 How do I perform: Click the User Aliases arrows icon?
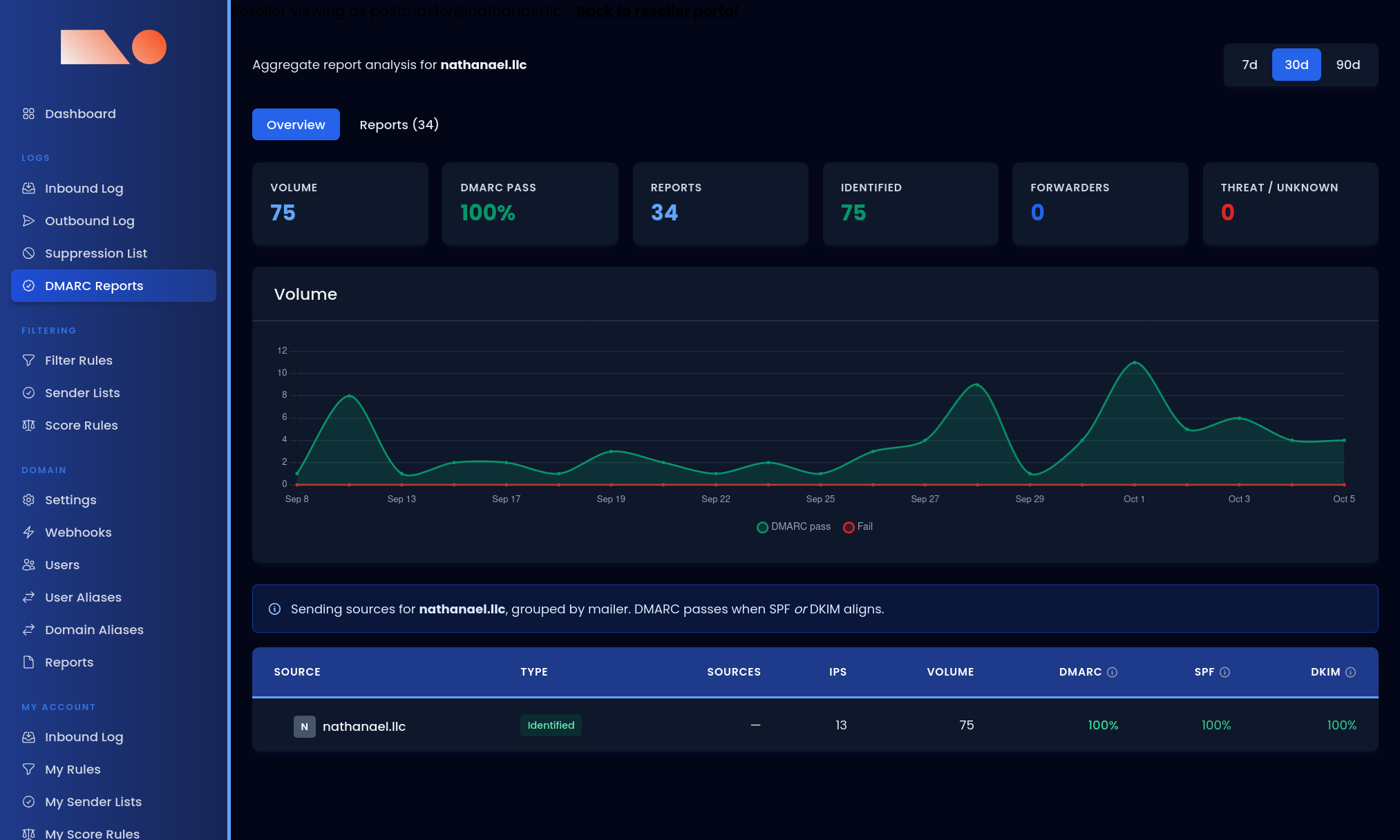click(28, 597)
